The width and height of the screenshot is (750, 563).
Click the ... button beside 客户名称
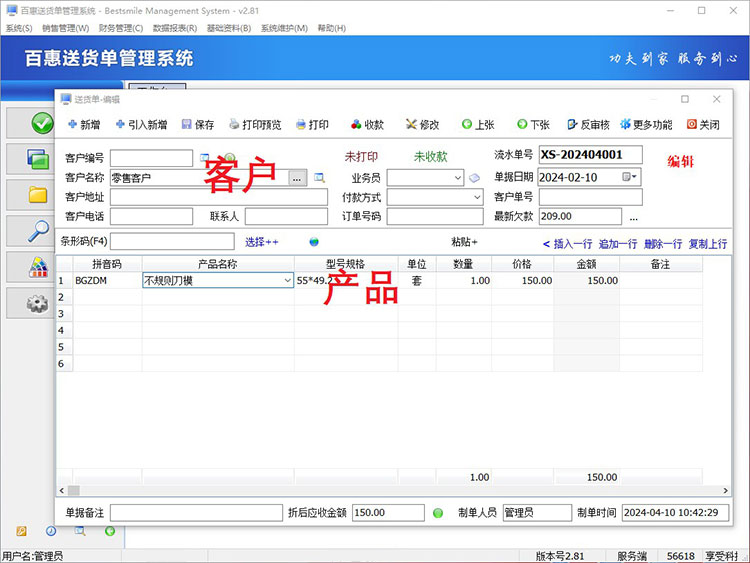(297, 178)
